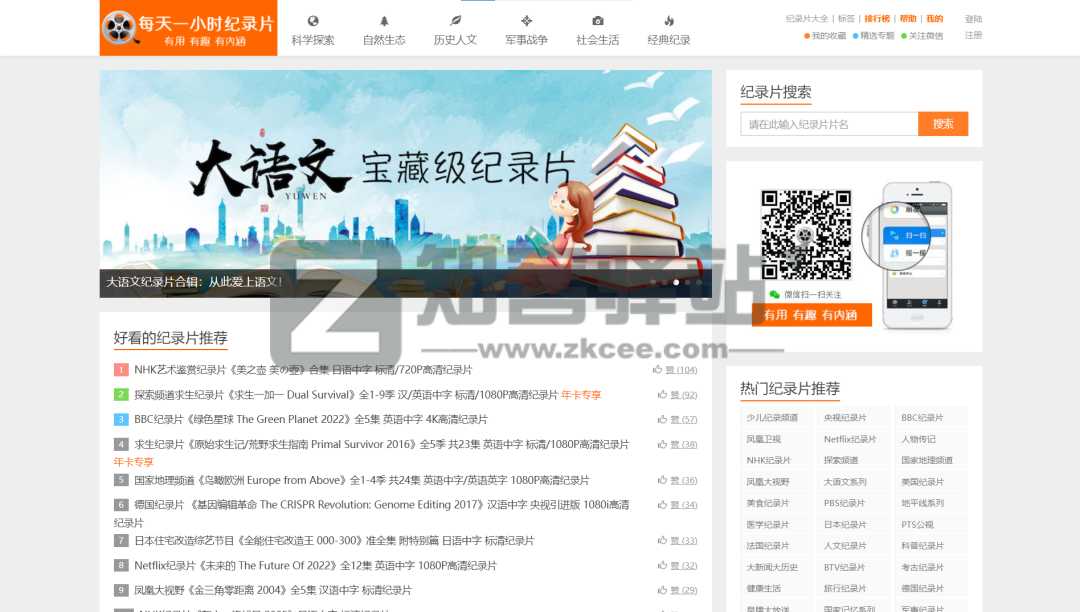Image resolution: width=1080 pixels, height=612 pixels.
Task: Open the 历史人文 leaf icon
Action: pyautogui.click(x=455, y=20)
